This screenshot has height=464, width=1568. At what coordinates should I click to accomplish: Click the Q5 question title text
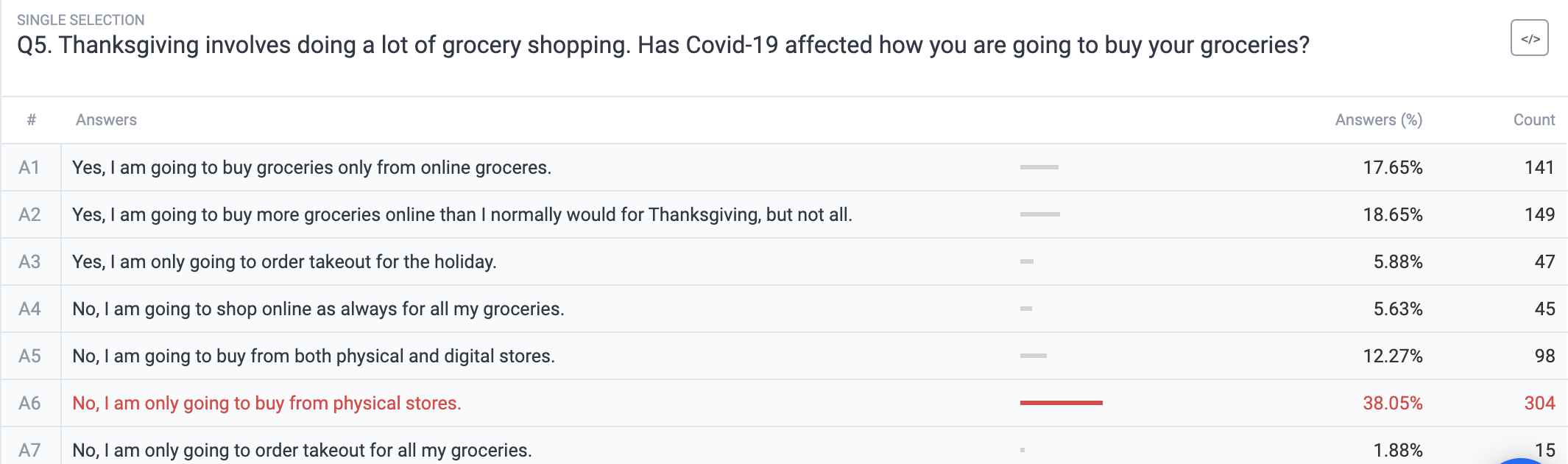(x=663, y=45)
